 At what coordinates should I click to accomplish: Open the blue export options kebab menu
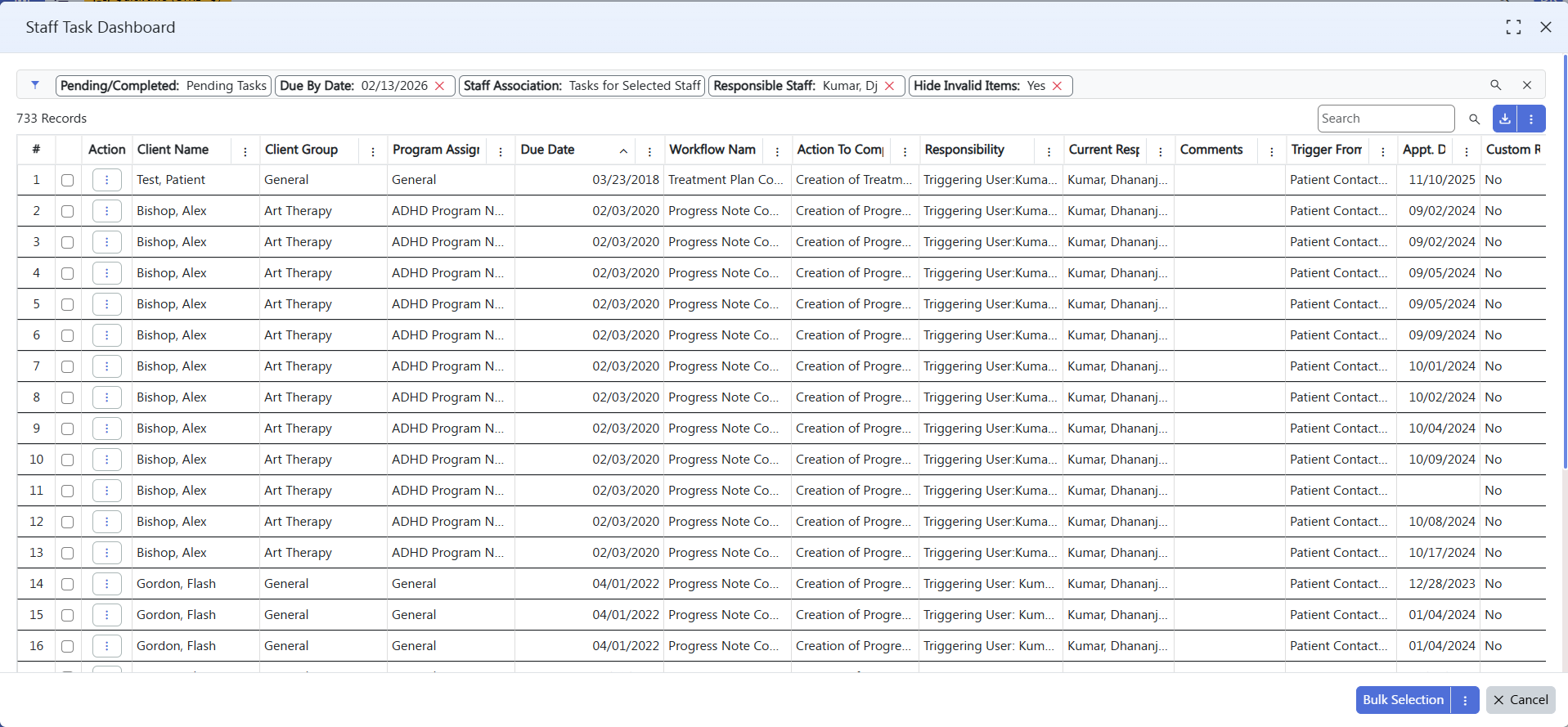pyautogui.click(x=1531, y=119)
